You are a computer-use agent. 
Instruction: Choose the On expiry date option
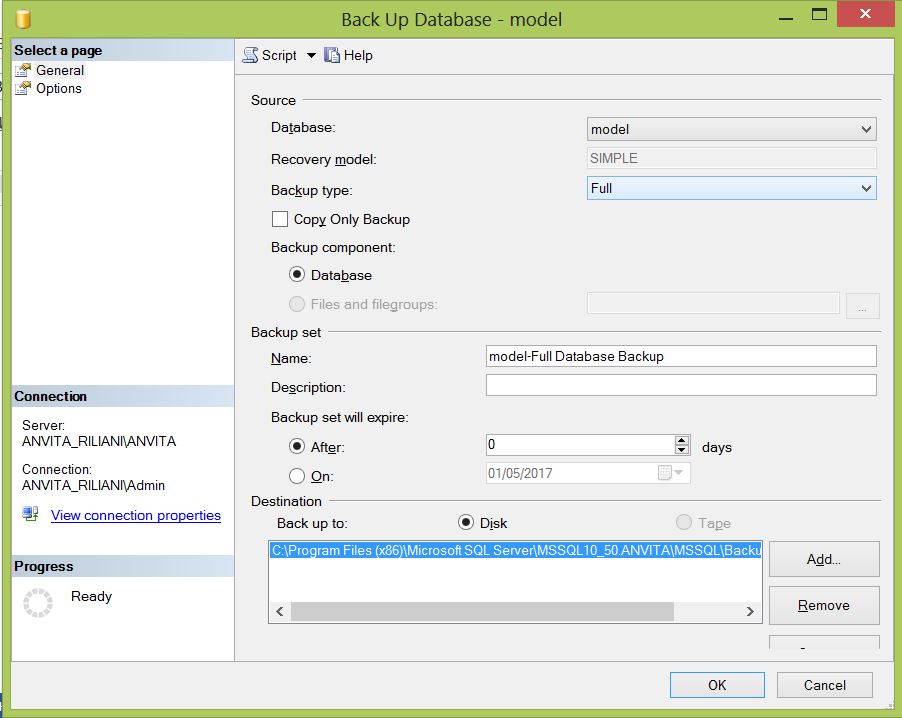point(298,476)
